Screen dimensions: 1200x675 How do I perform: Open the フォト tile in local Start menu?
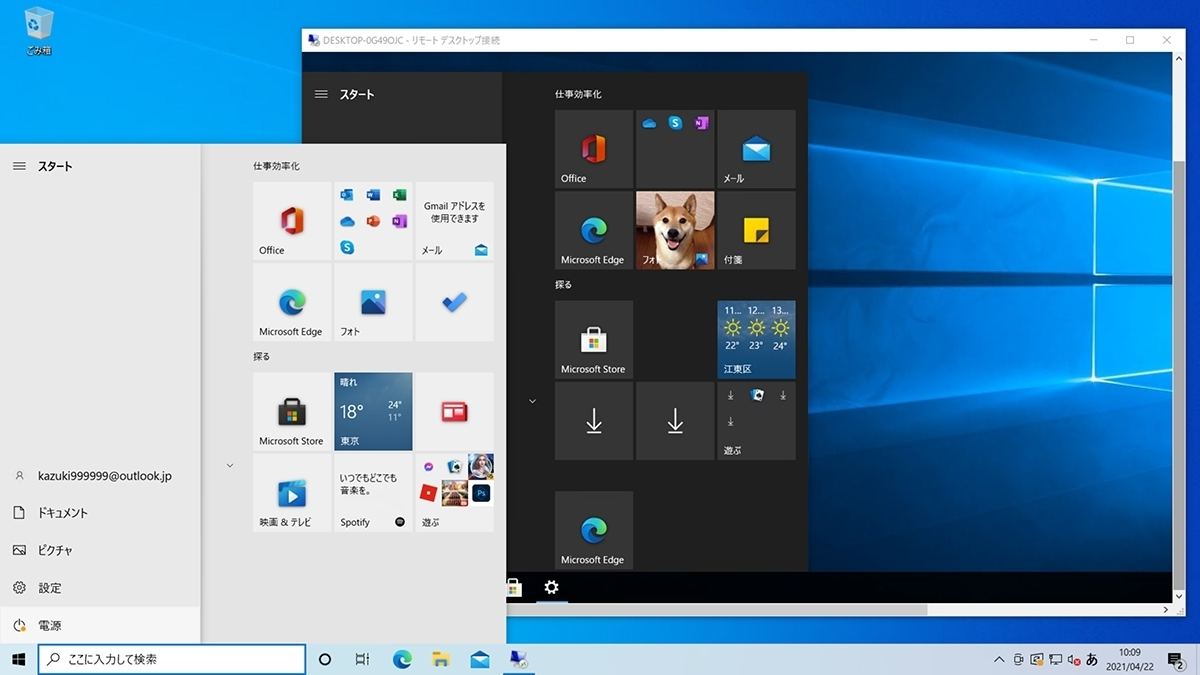click(x=373, y=302)
